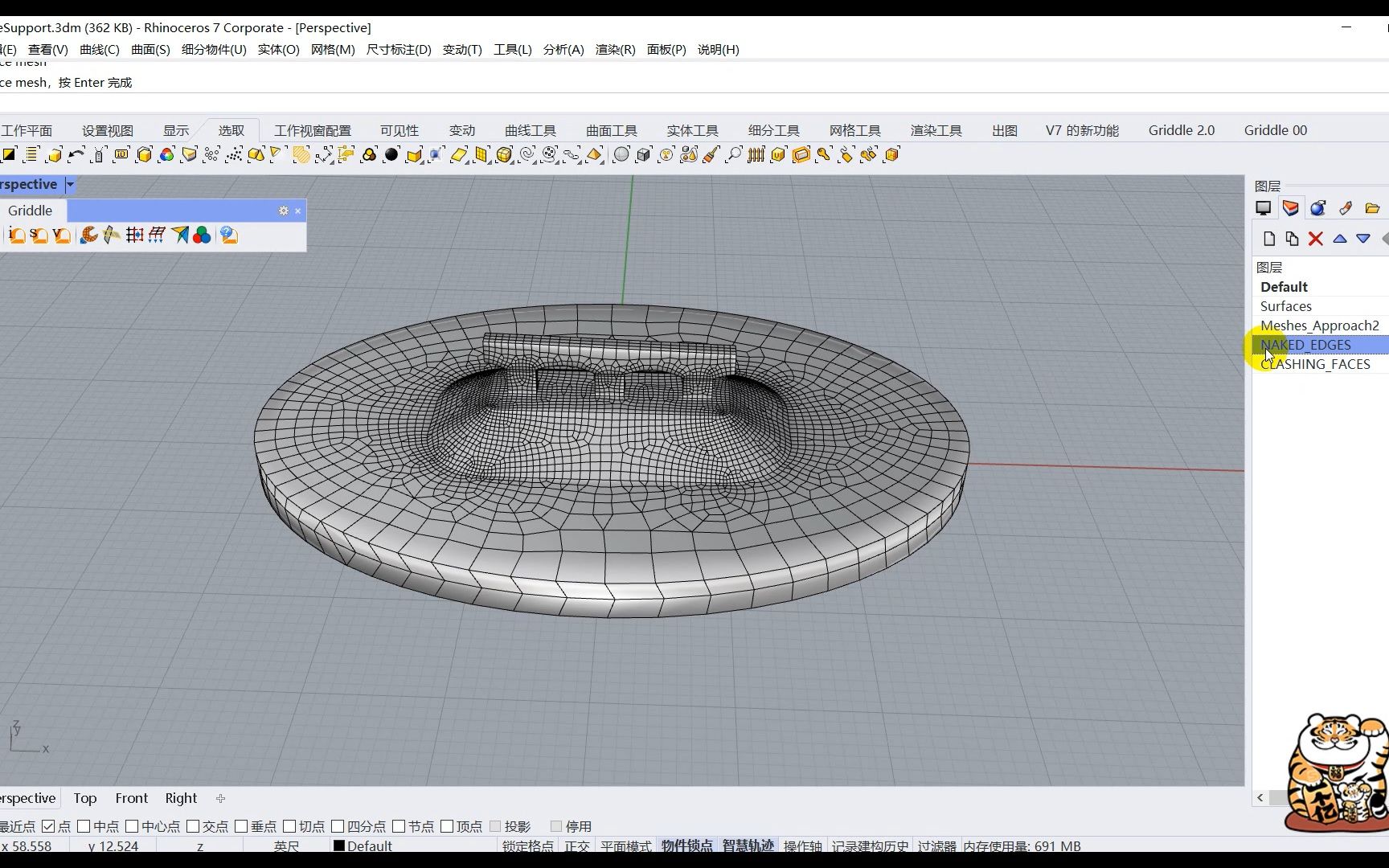
Task: Toggle 智慧轨迹 SmartTrack in status bar
Action: 748,846
